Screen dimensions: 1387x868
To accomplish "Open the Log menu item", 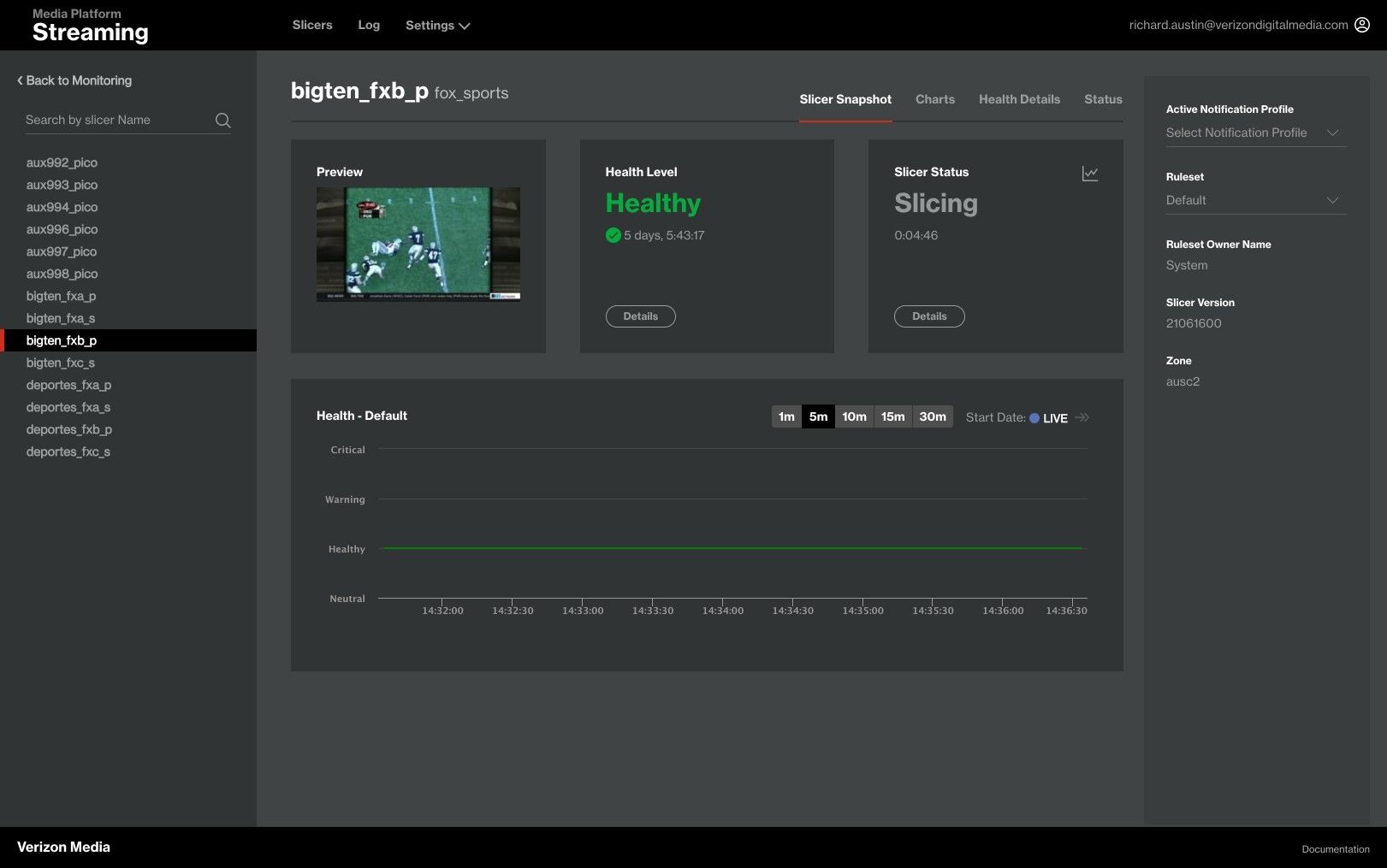I will 369,25.
